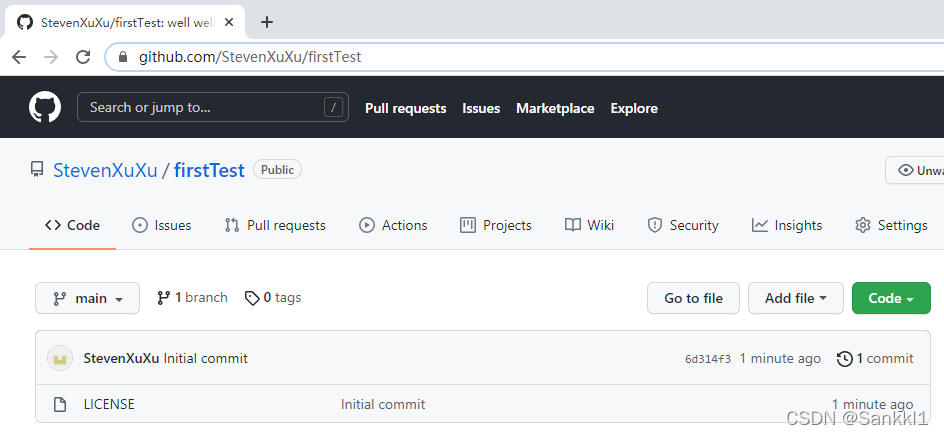
Task: Open a new browser tab with plus
Action: (267, 22)
